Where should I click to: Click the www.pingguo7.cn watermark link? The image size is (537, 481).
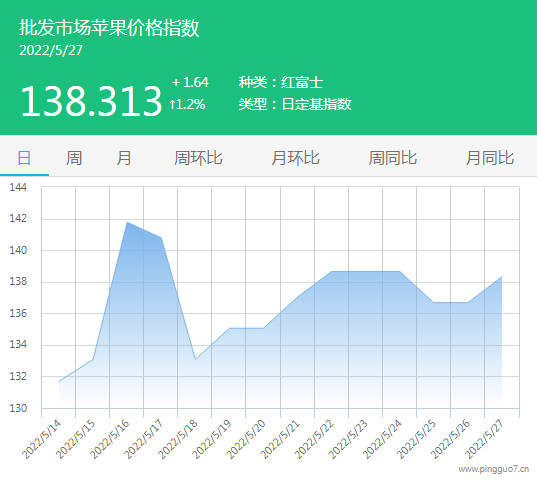pos(494,469)
